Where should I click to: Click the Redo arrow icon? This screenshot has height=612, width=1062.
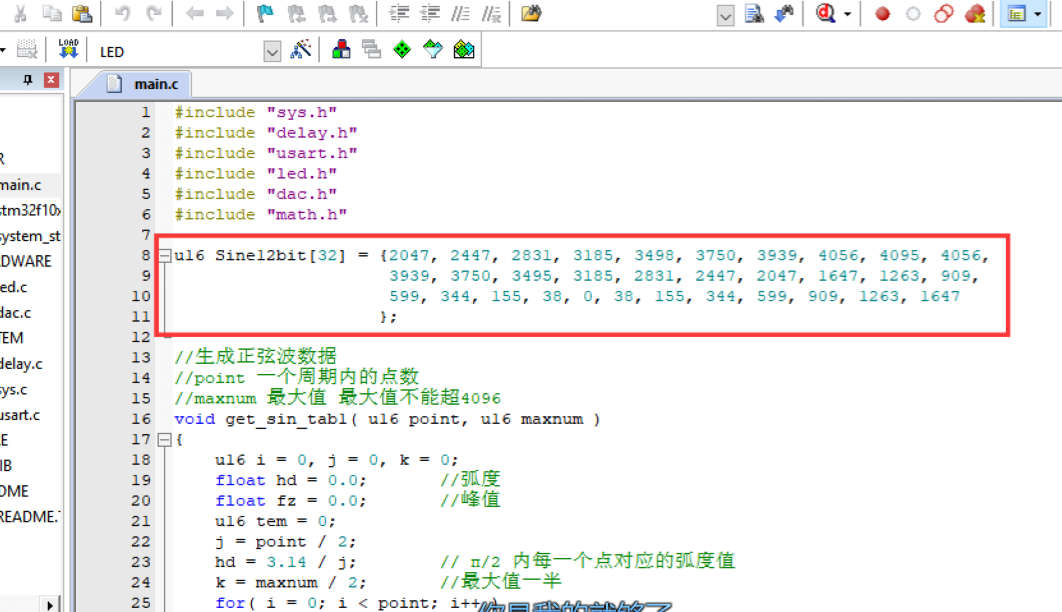[x=154, y=14]
